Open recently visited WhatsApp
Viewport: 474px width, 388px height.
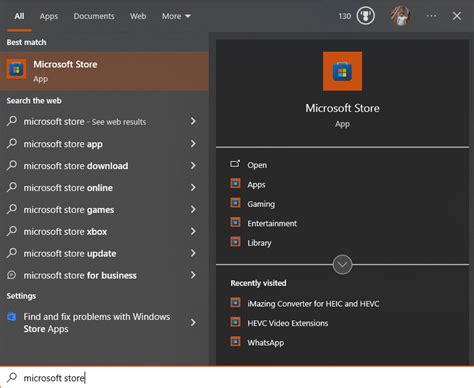[266, 343]
